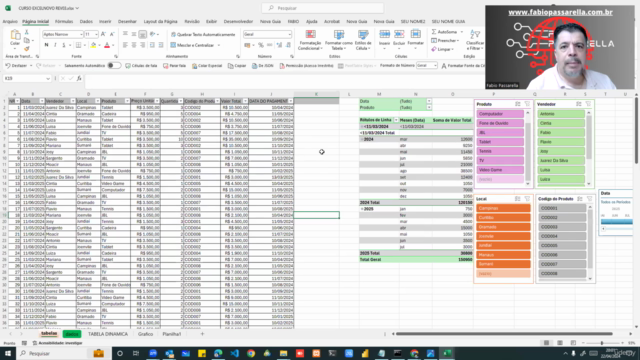Toggle Salvamento Automático switch
The height and width of the screenshot is (360, 640).
[114, 66]
